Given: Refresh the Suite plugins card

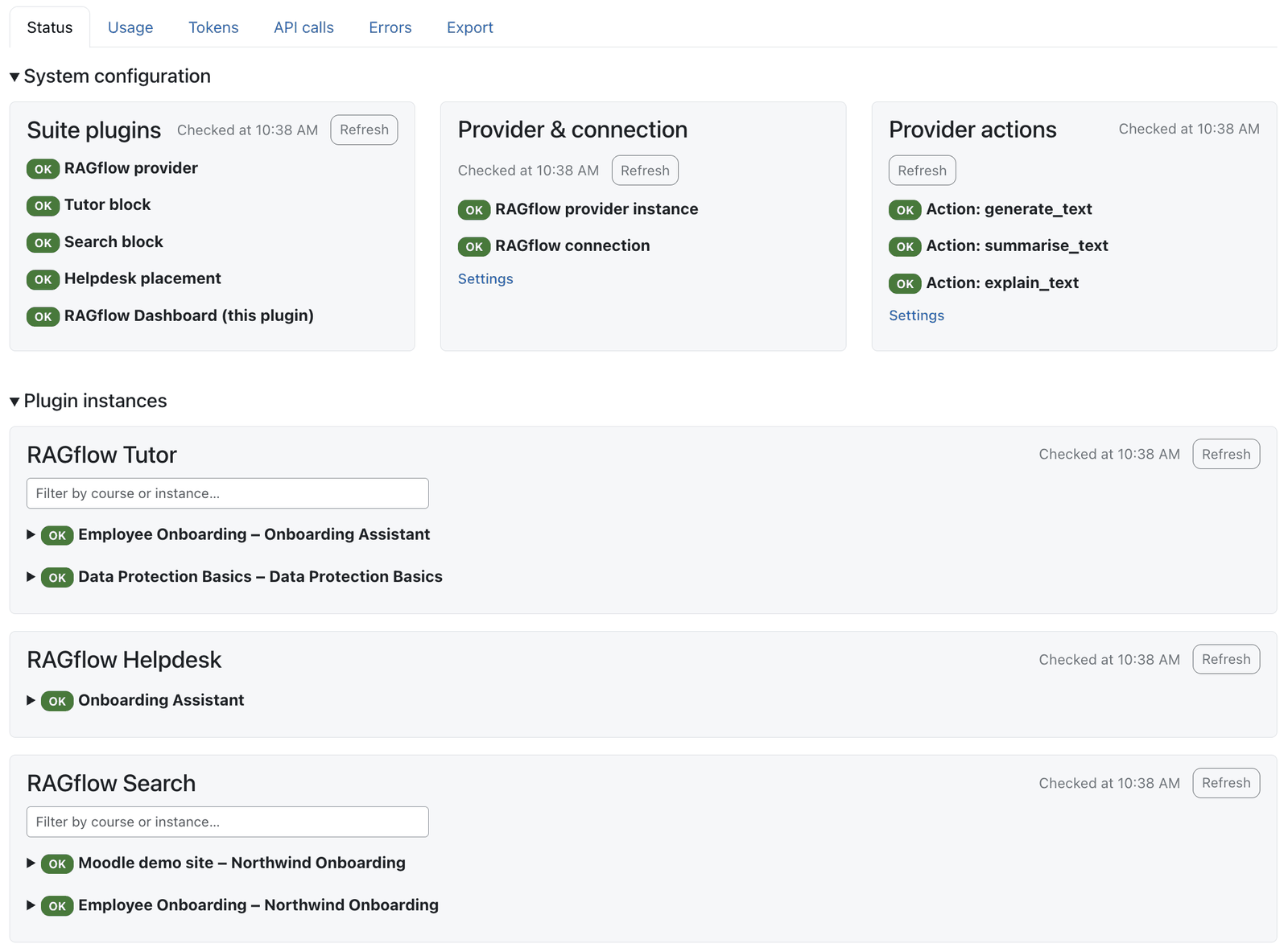Looking at the screenshot, I should coord(364,130).
